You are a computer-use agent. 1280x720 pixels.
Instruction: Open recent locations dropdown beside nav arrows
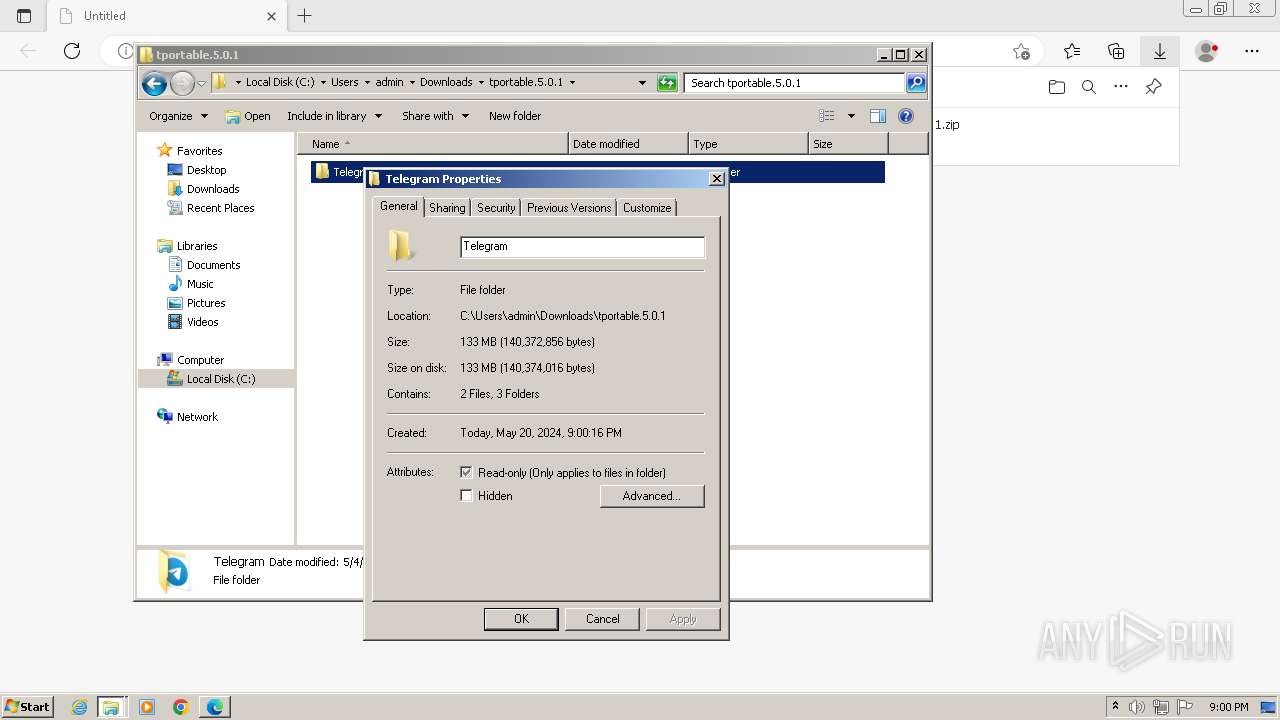click(x=201, y=83)
